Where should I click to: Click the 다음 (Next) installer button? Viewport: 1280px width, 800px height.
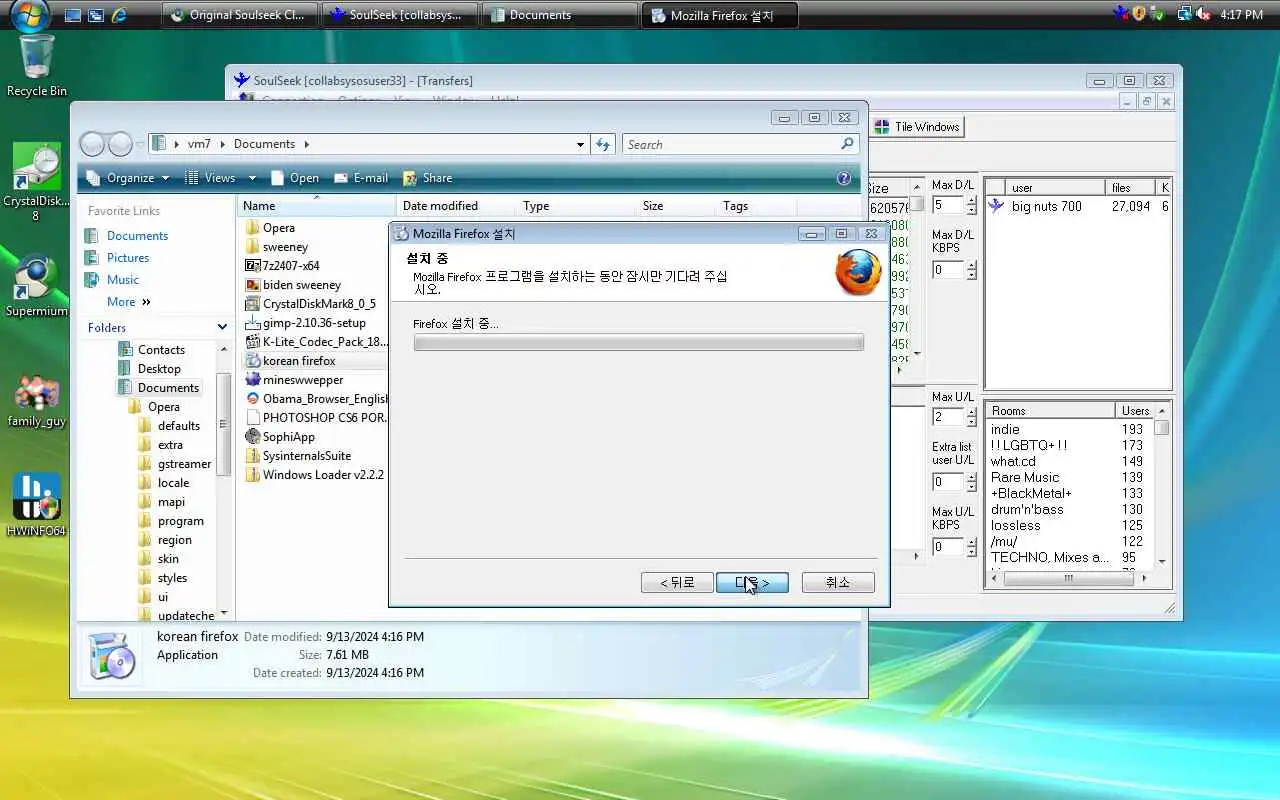tap(752, 582)
